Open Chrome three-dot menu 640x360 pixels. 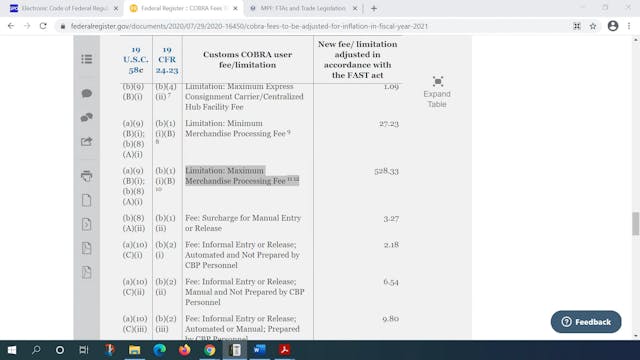pyautogui.click(x=629, y=26)
